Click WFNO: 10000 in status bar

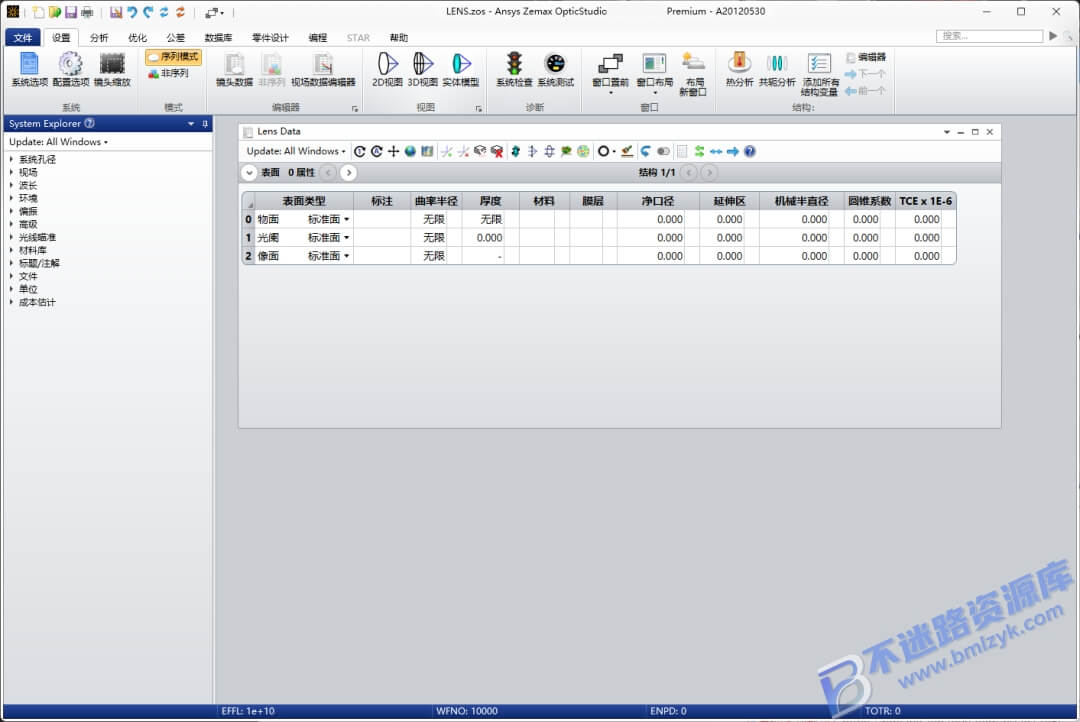pos(466,711)
